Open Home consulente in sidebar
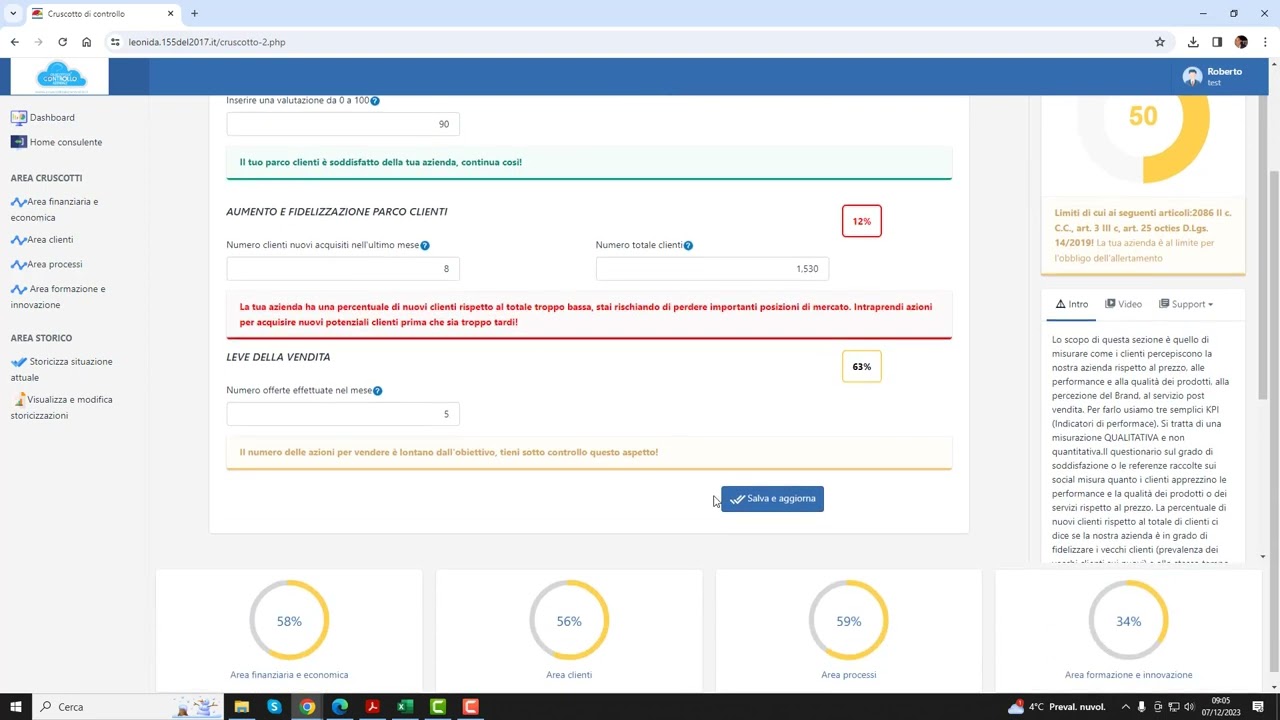The height and width of the screenshot is (720, 1280). coord(65,142)
